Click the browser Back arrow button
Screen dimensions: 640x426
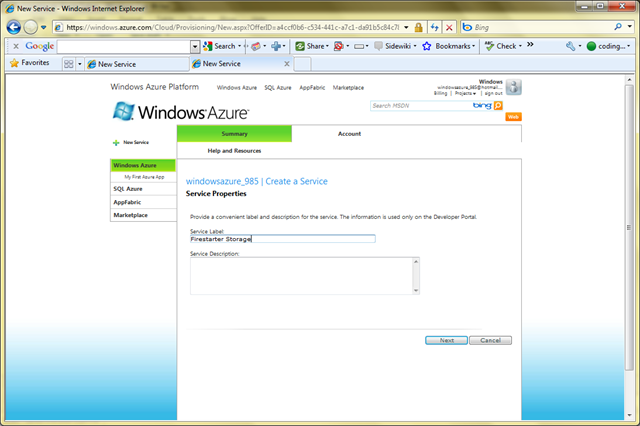(11, 27)
